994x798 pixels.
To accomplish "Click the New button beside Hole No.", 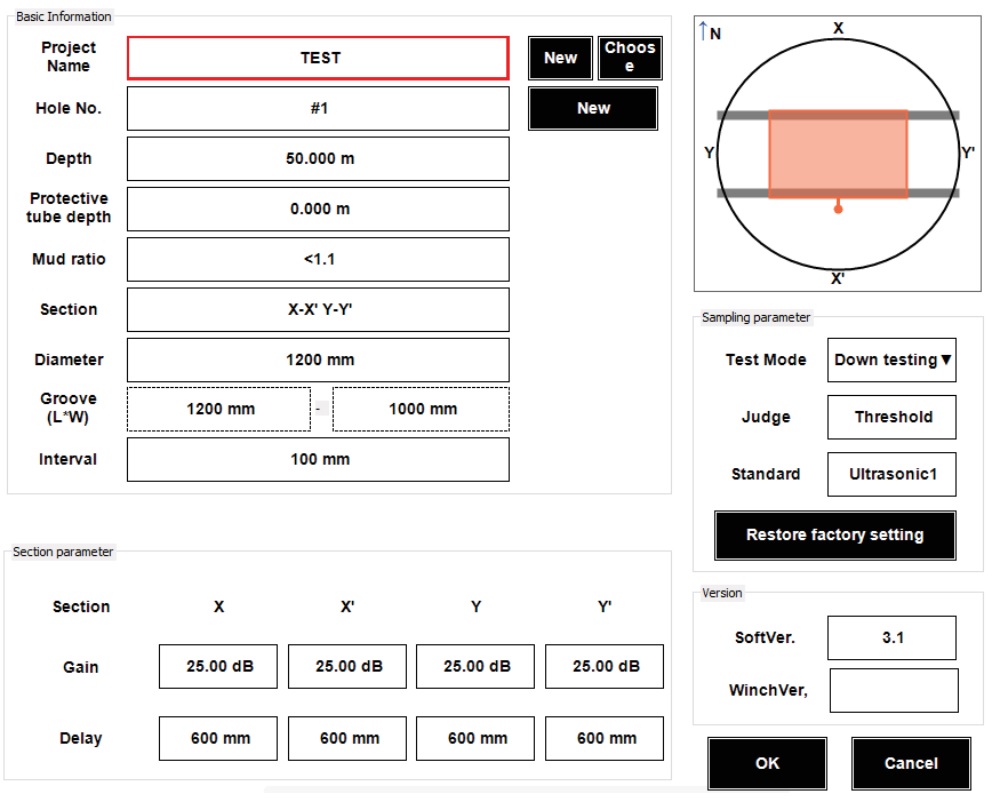I will (x=595, y=109).
